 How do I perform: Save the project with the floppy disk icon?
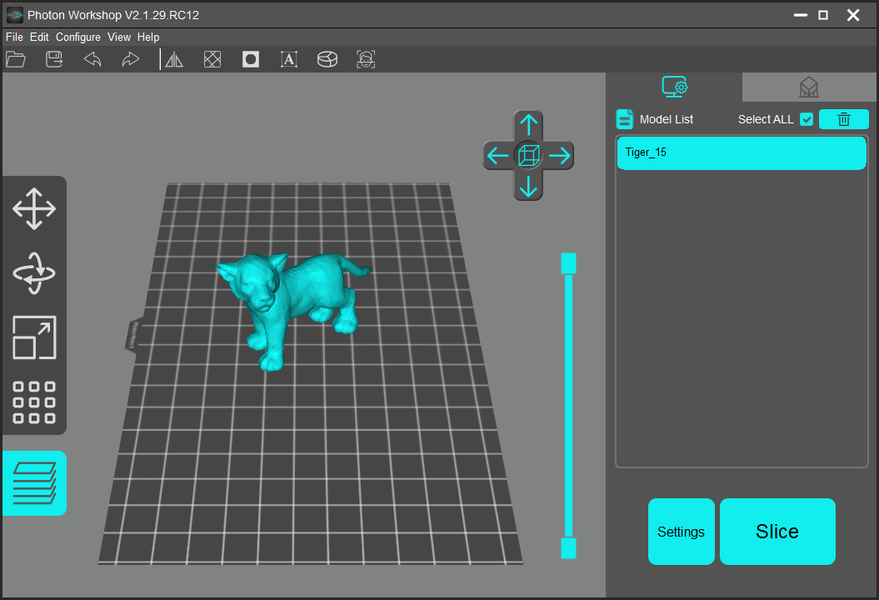(x=54, y=59)
